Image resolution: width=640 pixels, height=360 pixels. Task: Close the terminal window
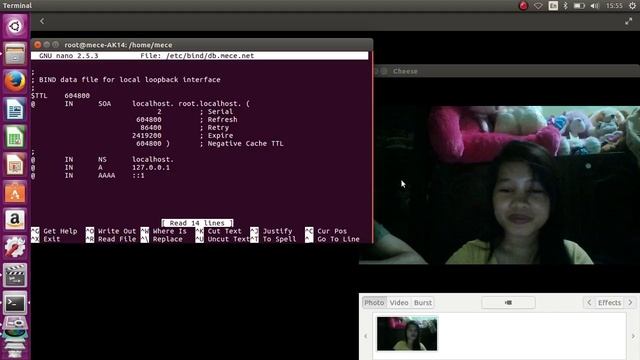point(38,44)
